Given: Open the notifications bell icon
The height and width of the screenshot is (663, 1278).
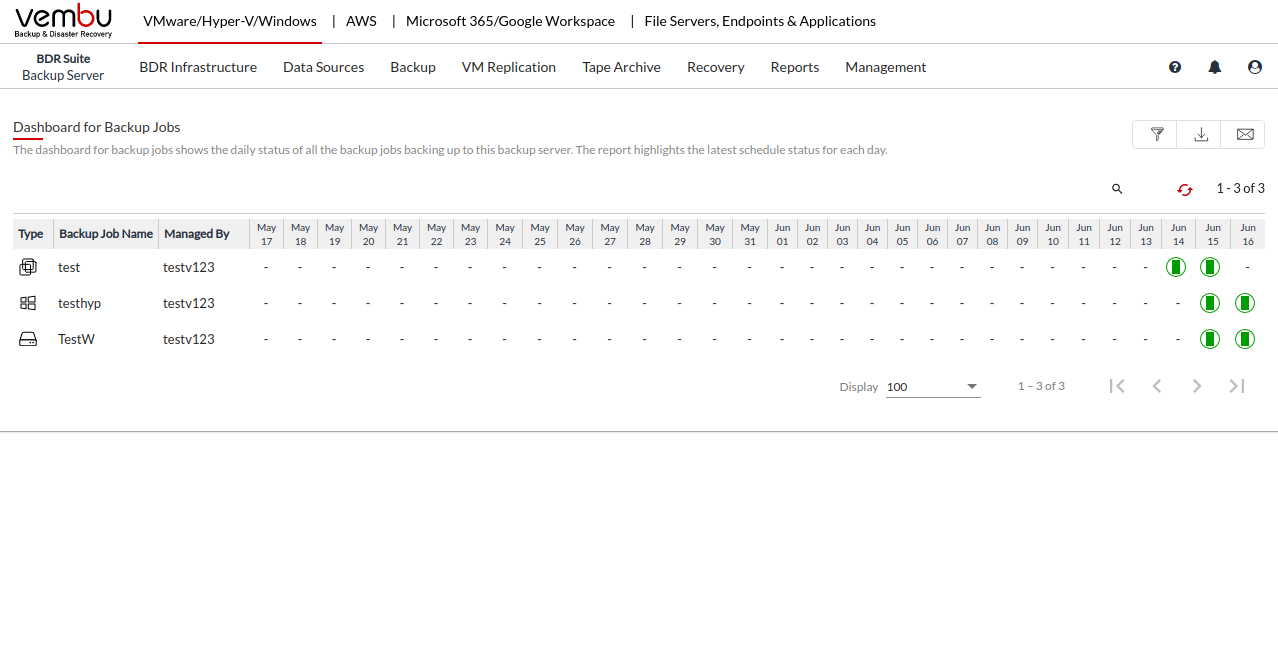Looking at the screenshot, I should click(1215, 67).
